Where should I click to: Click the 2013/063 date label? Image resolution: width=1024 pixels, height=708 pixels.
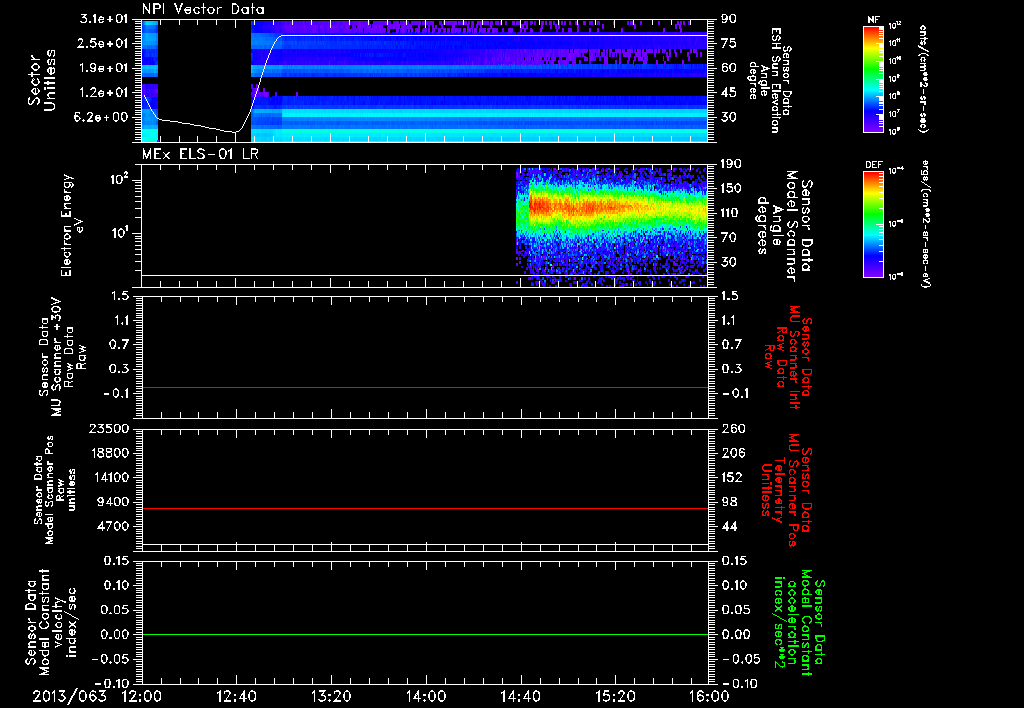[x=69, y=696]
